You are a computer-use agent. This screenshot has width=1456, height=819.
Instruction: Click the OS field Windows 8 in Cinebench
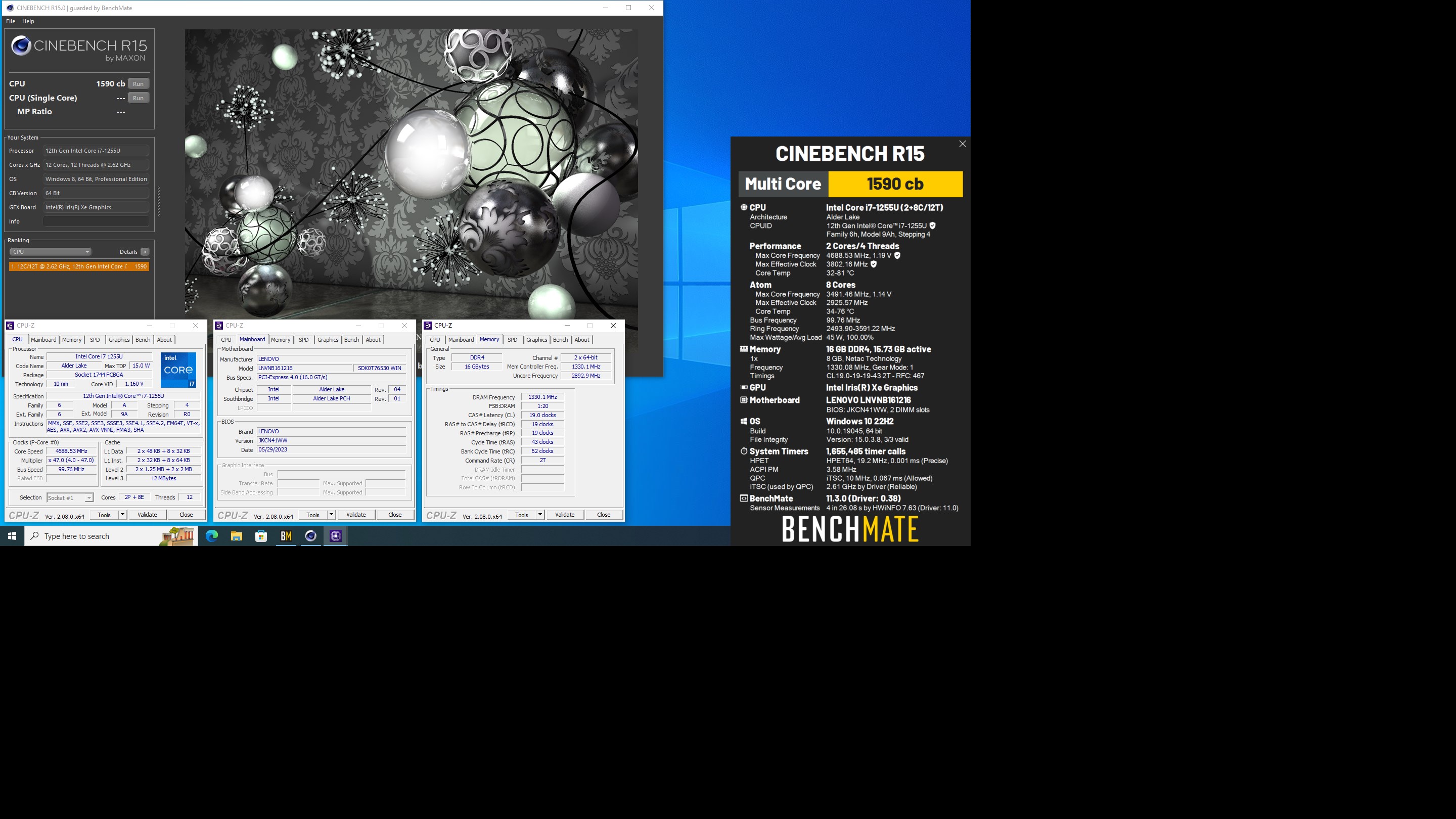(96, 179)
